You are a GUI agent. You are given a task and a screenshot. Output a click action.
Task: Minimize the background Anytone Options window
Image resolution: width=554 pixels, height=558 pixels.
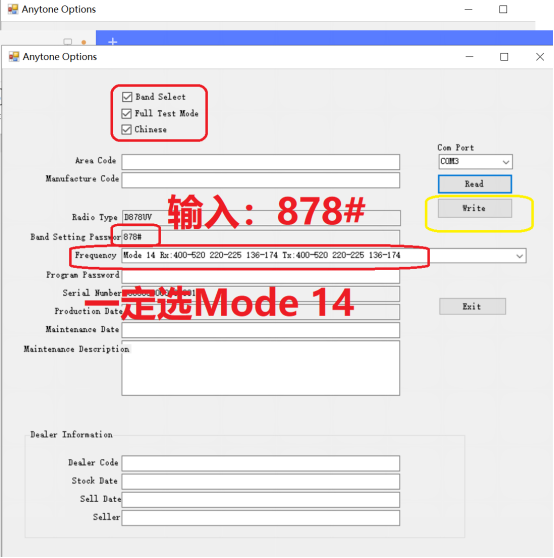coord(469,9)
